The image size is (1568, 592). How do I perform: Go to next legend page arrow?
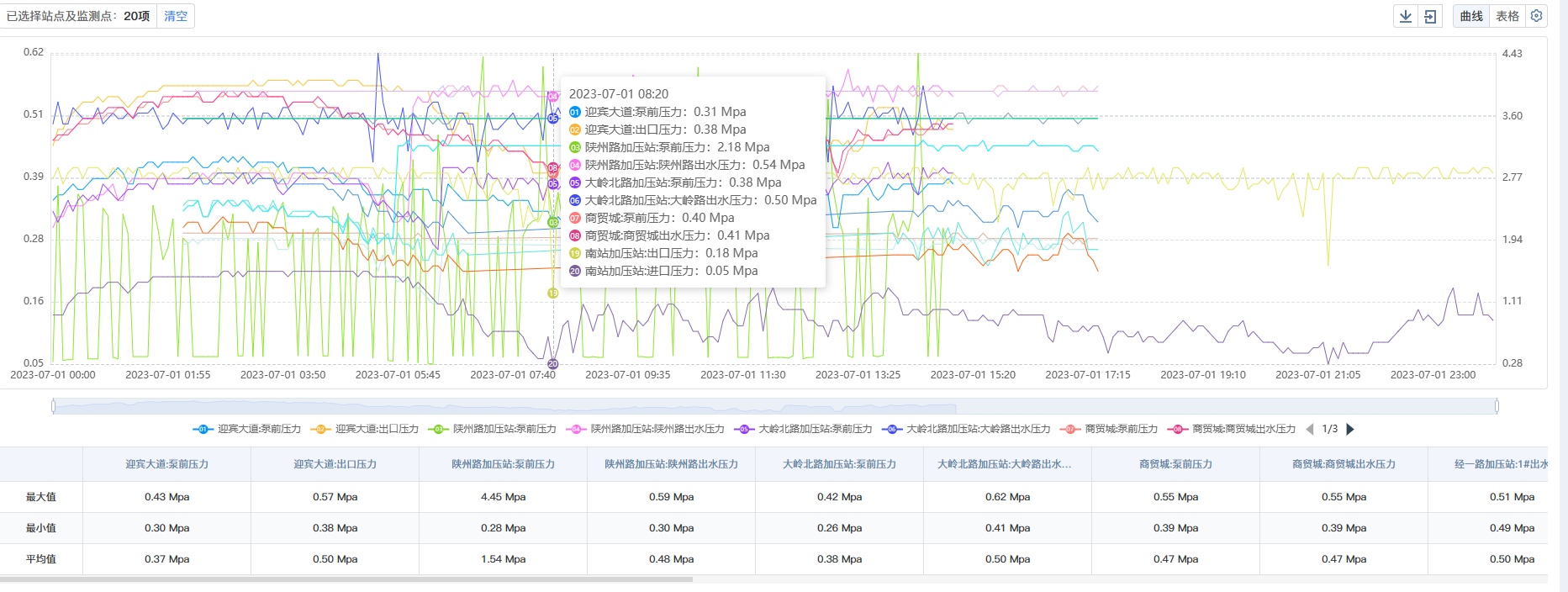[x=1350, y=429]
